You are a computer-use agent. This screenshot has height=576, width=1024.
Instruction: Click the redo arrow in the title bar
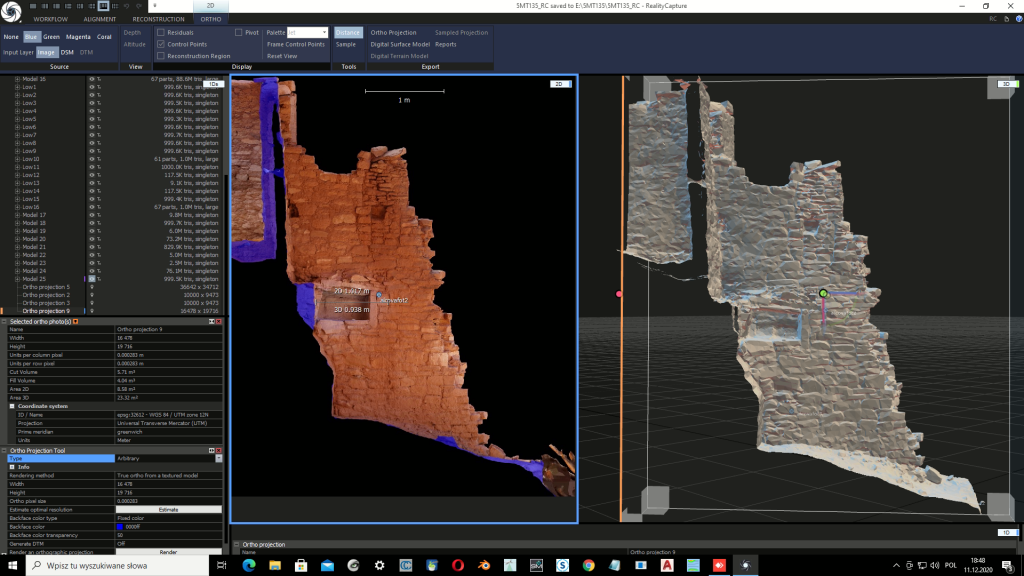click(x=139, y=6)
